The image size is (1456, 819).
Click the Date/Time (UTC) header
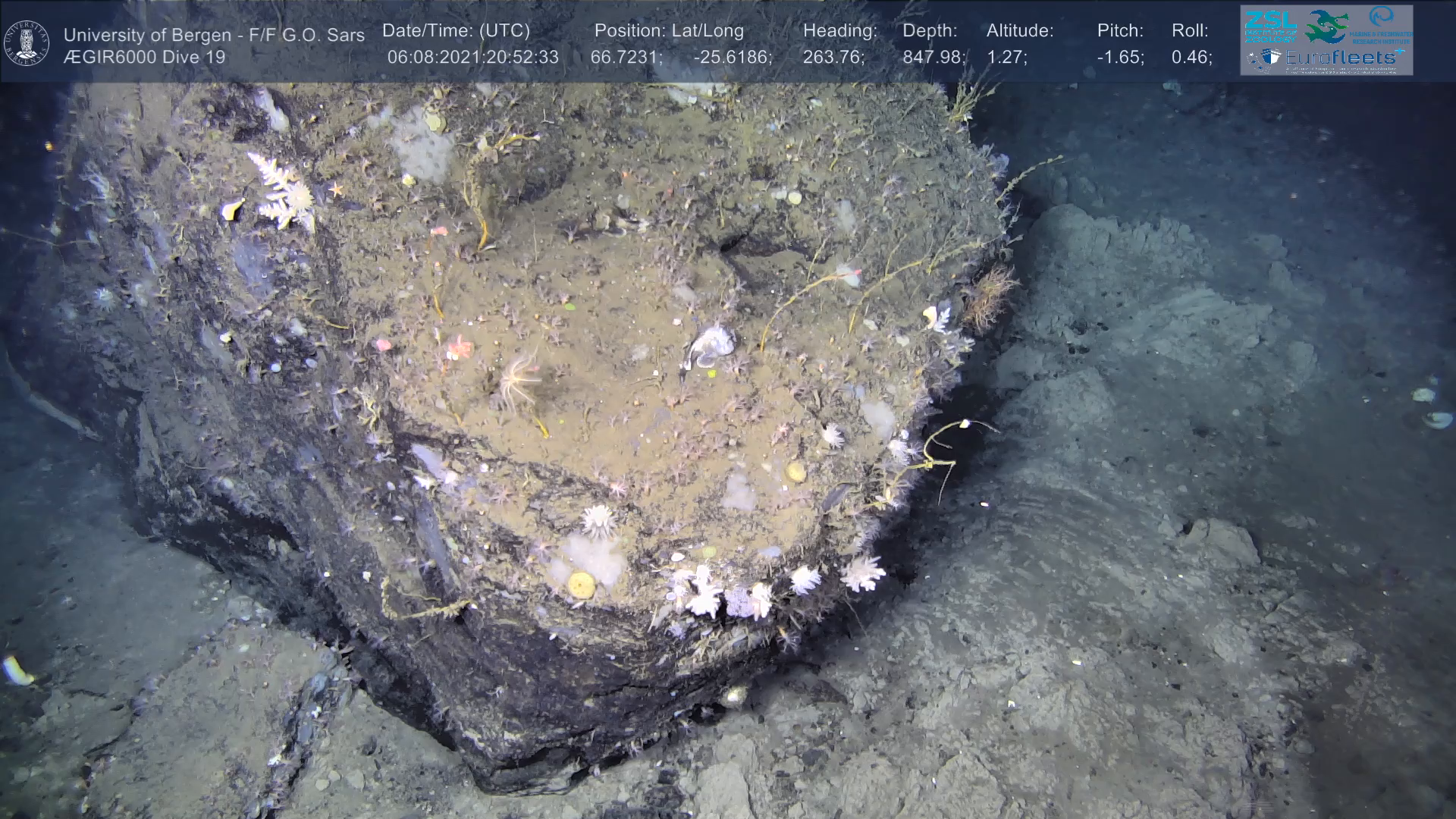point(456,31)
